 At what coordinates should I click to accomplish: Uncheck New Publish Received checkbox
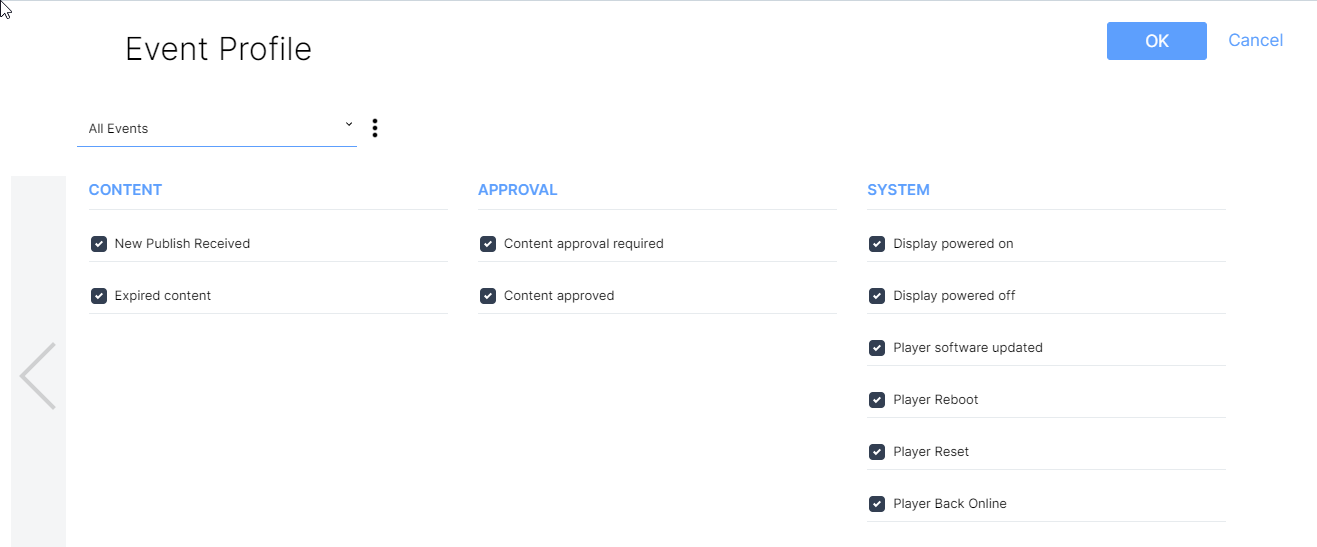coord(99,244)
